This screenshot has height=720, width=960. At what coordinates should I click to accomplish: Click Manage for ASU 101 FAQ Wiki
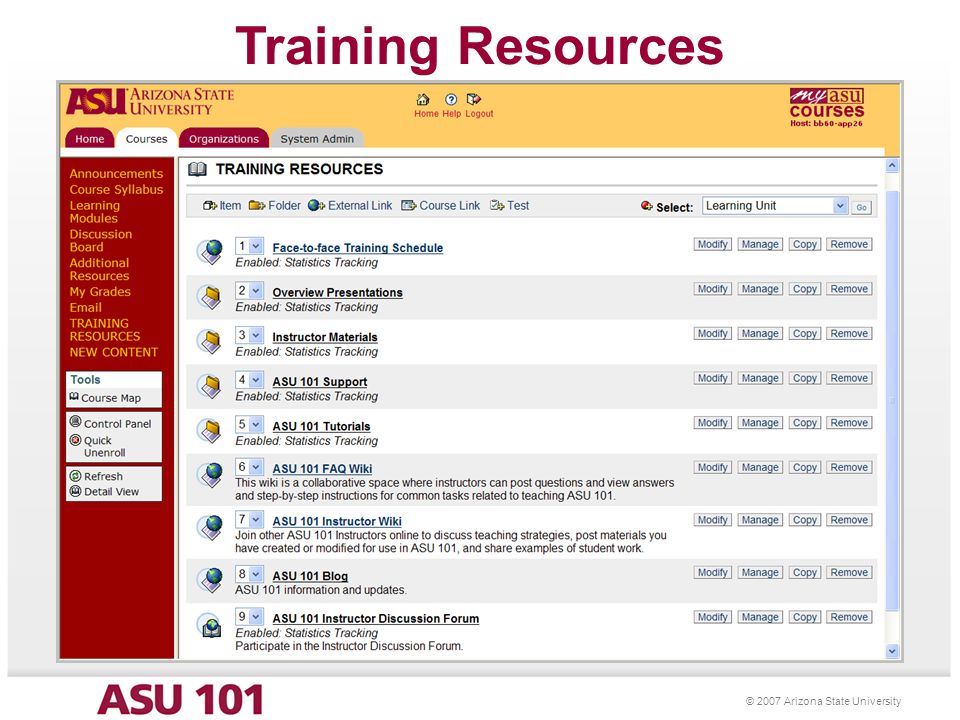coord(760,468)
